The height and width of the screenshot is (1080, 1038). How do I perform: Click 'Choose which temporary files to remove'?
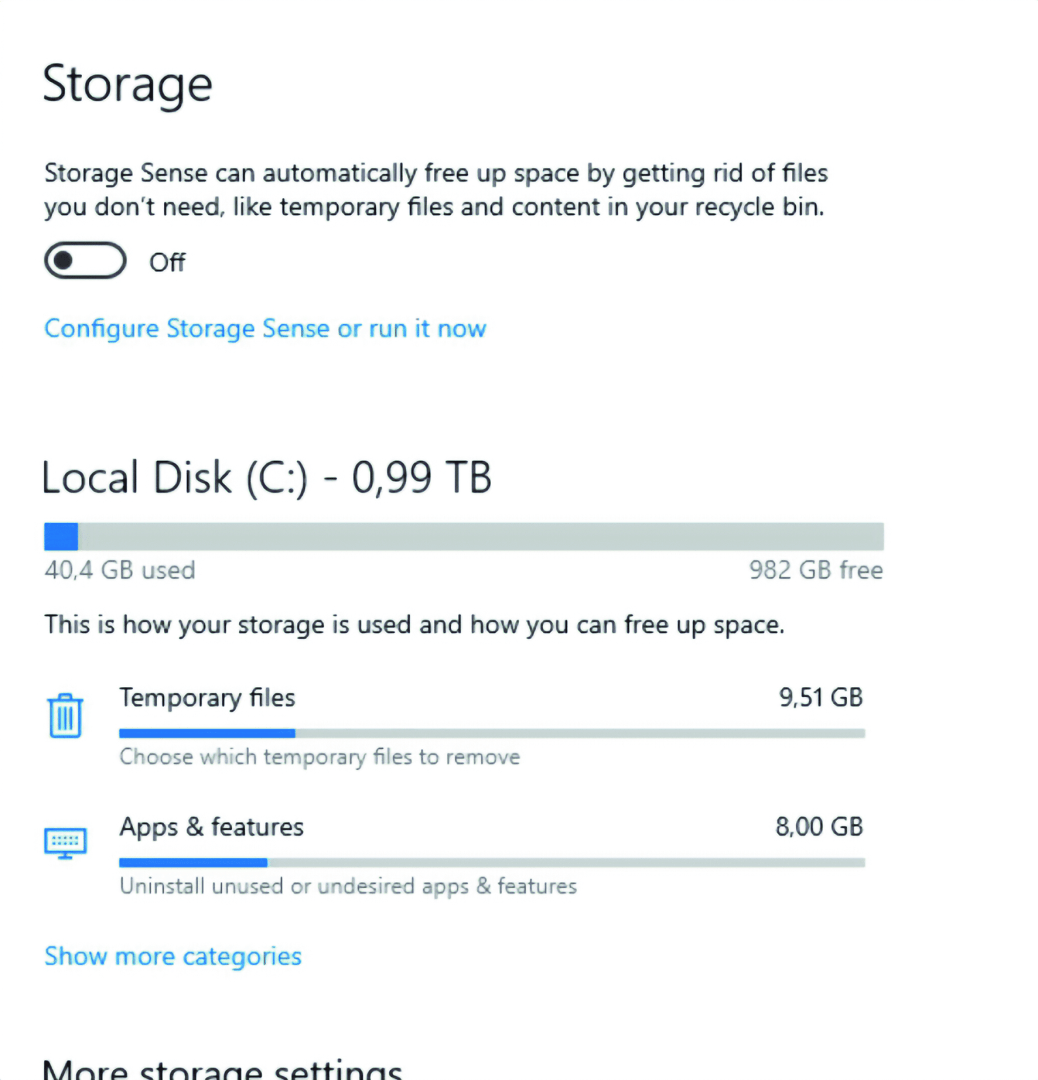pyautogui.click(x=320, y=757)
